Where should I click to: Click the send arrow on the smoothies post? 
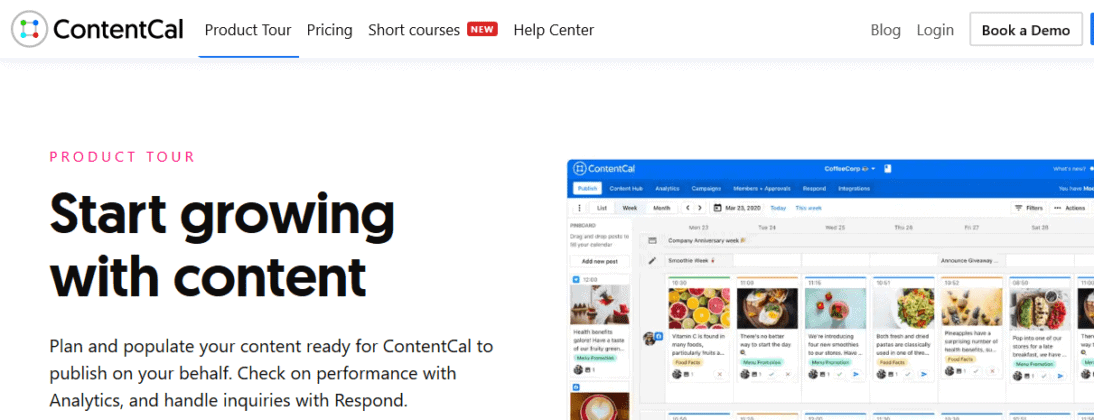click(855, 375)
